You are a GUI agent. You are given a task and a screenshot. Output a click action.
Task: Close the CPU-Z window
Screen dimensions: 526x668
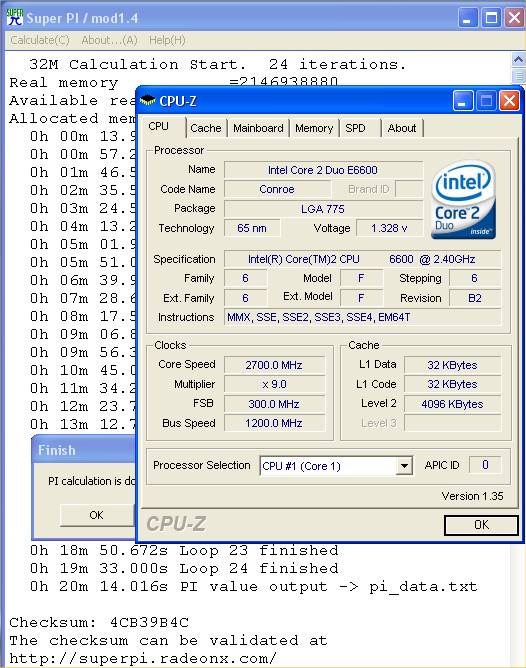(x=509, y=101)
